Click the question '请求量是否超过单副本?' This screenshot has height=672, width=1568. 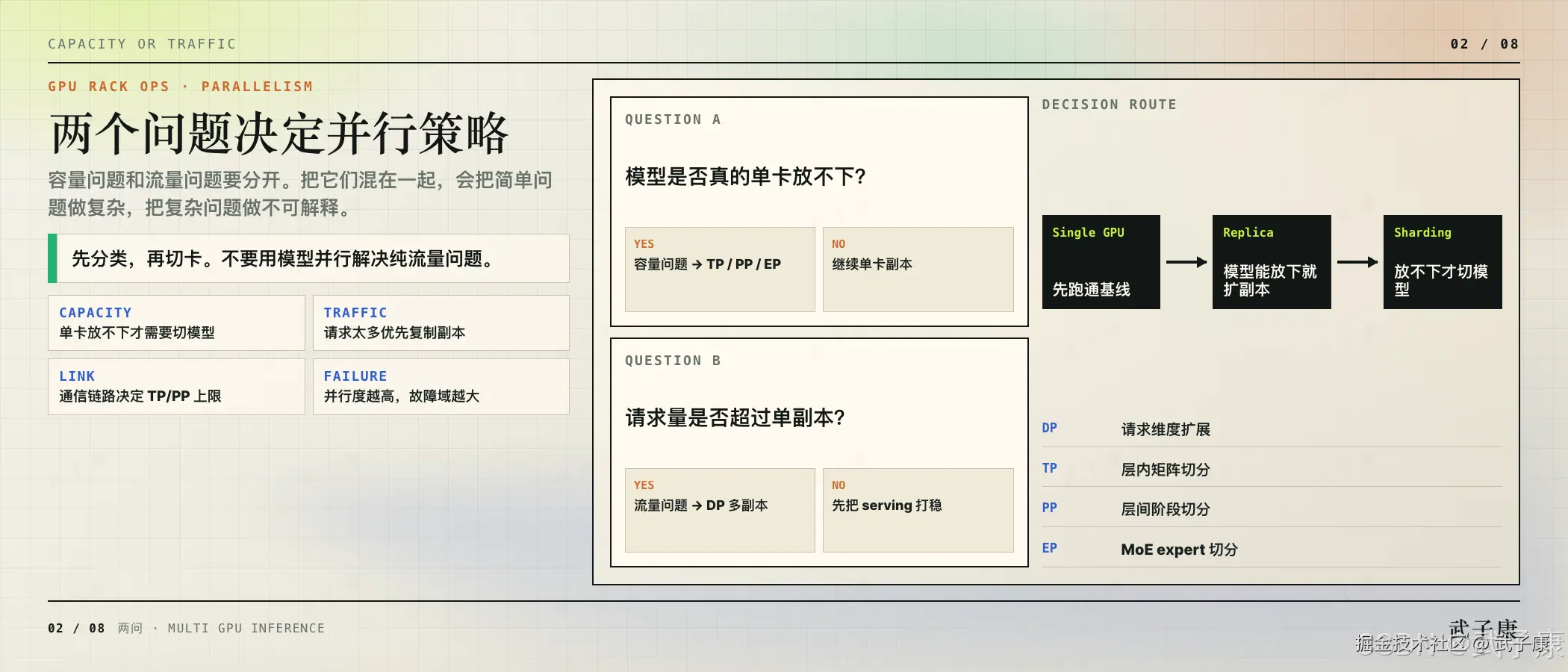click(x=735, y=418)
